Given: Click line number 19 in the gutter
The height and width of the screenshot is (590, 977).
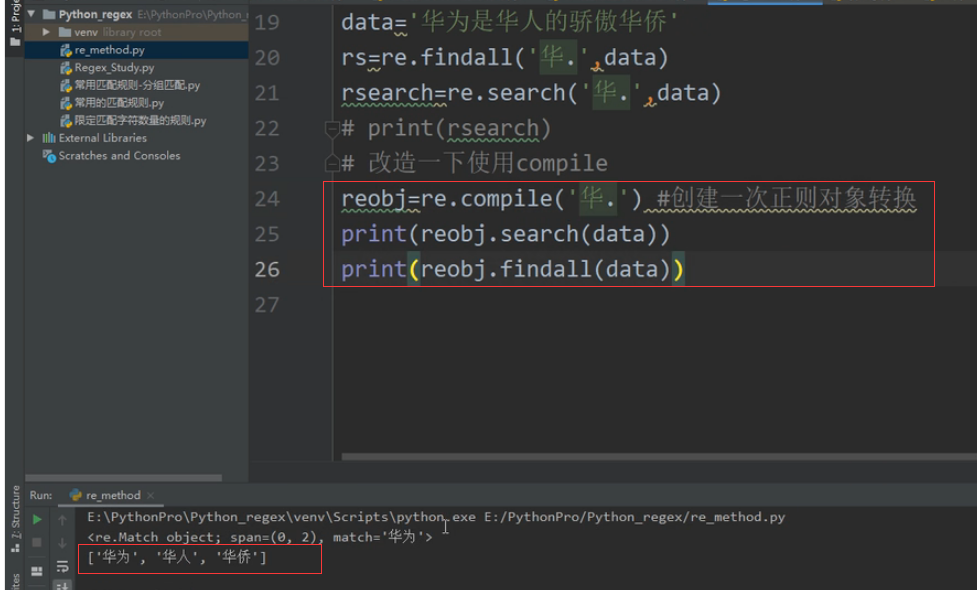Looking at the screenshot, I should click(x=267, y=22).
